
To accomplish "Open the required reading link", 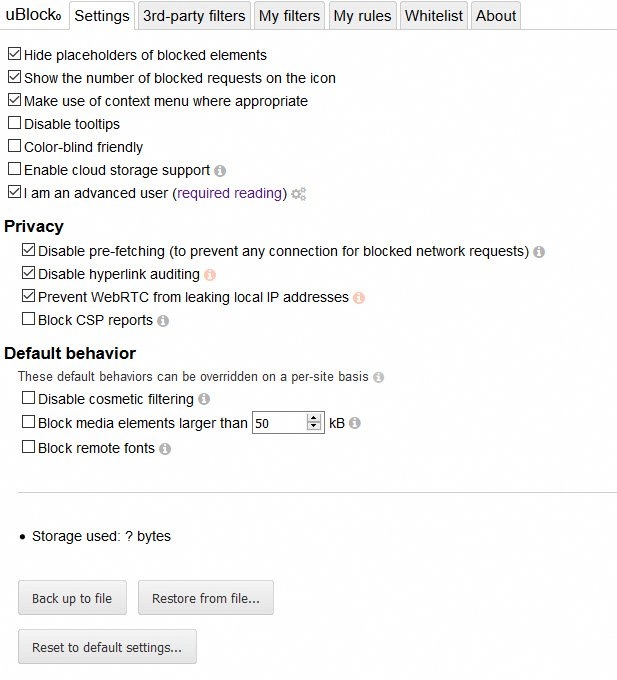I will click(x=230, y=193).
